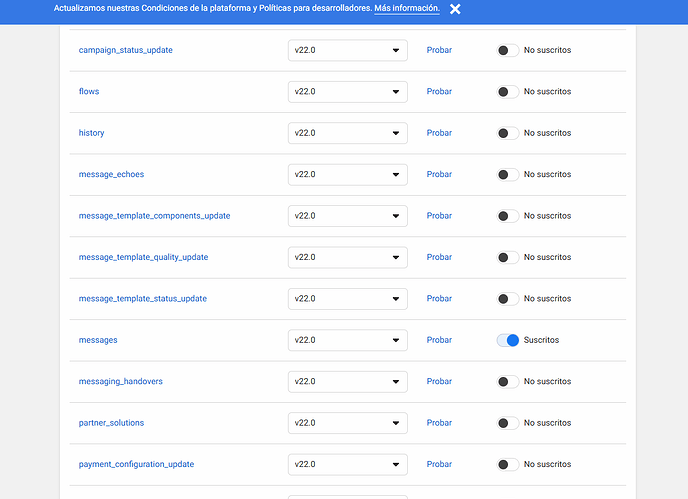This screenshot has height=499, width=688.
Task: Click the message_echoes field name
Action: [x=111, y=175]
